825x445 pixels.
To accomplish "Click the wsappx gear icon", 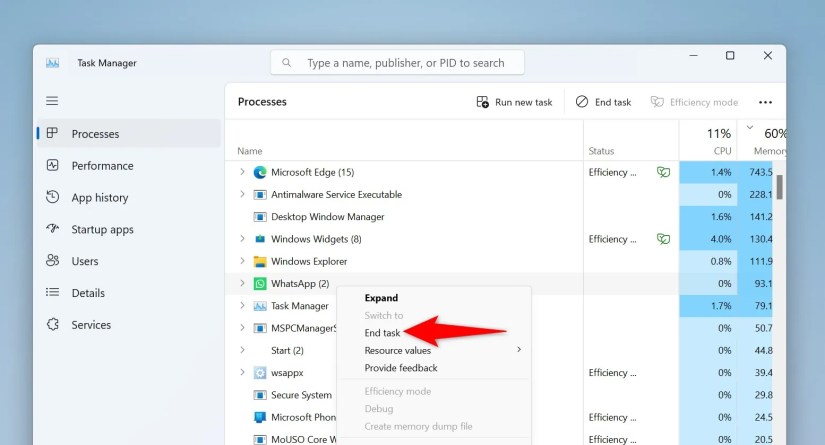I will pos(260,373).
